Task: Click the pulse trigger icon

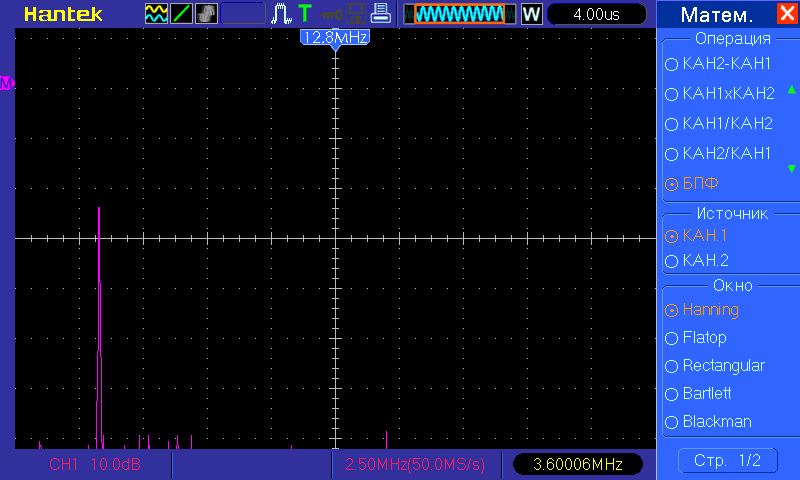Action: tap(281, 14)
